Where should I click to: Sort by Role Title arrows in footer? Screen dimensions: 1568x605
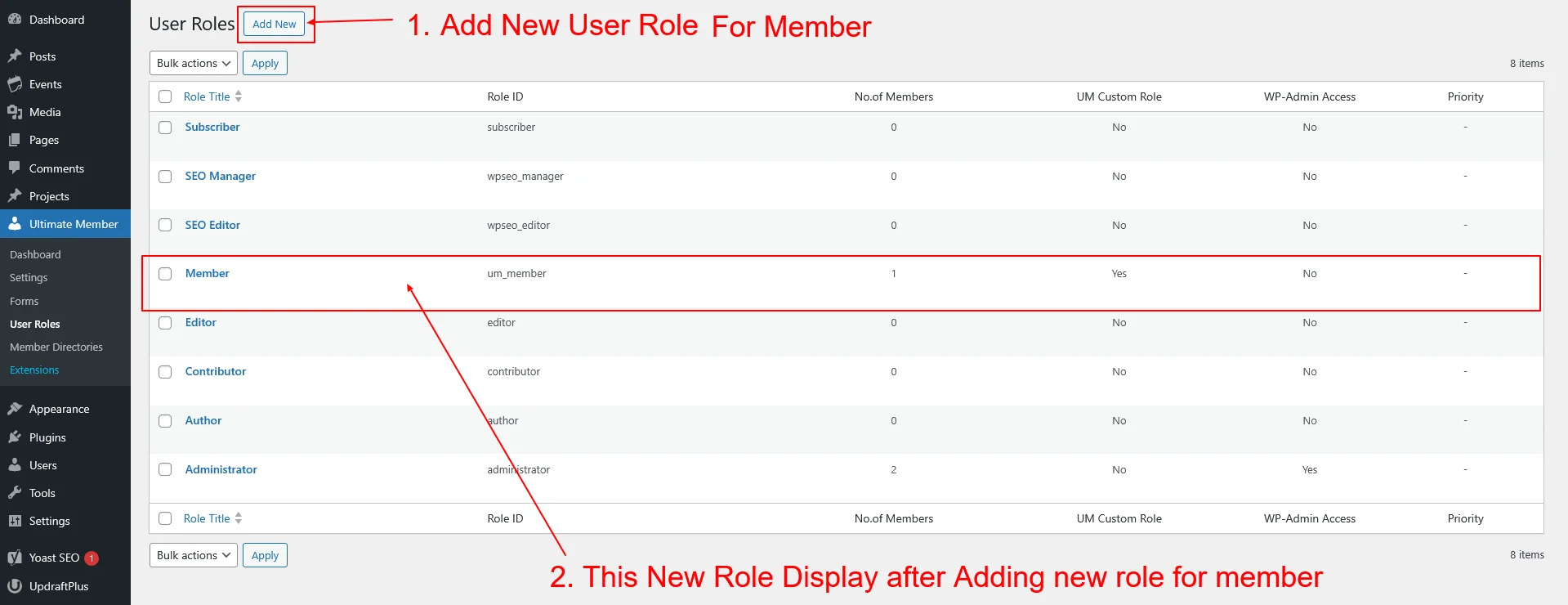tap(239, 518)
